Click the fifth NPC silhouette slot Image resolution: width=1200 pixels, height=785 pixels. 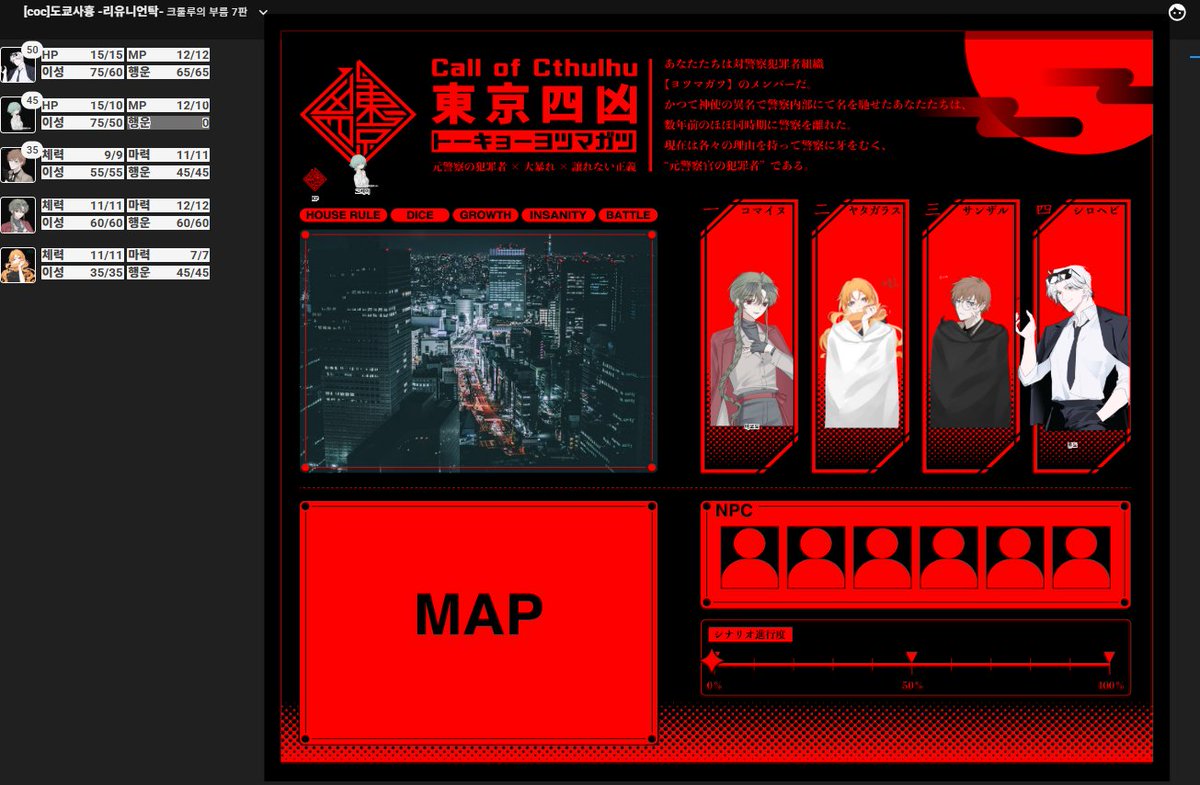coord(1015,557)
